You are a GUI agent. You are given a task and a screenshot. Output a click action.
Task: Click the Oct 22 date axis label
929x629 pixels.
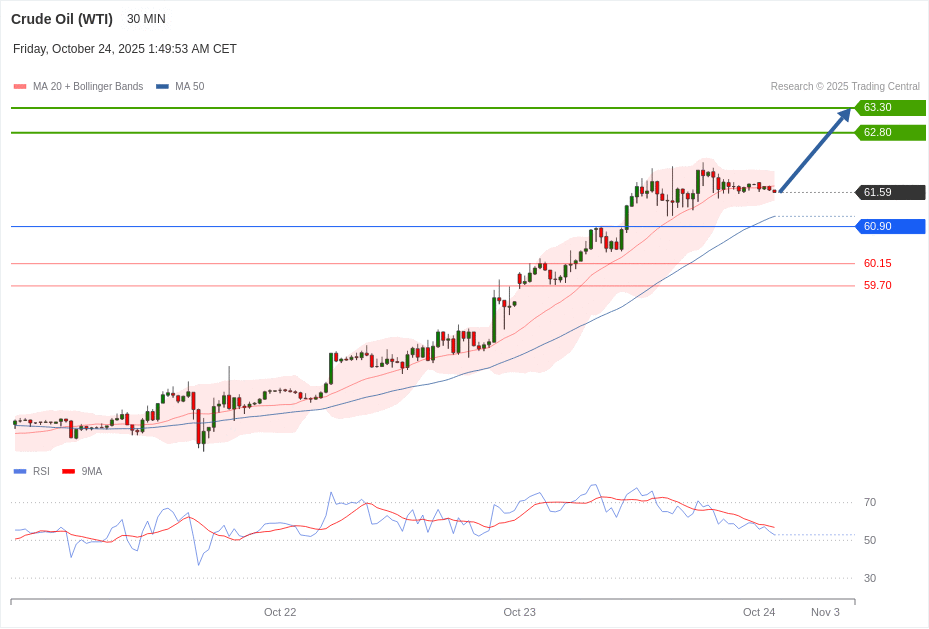pos(280,612)
